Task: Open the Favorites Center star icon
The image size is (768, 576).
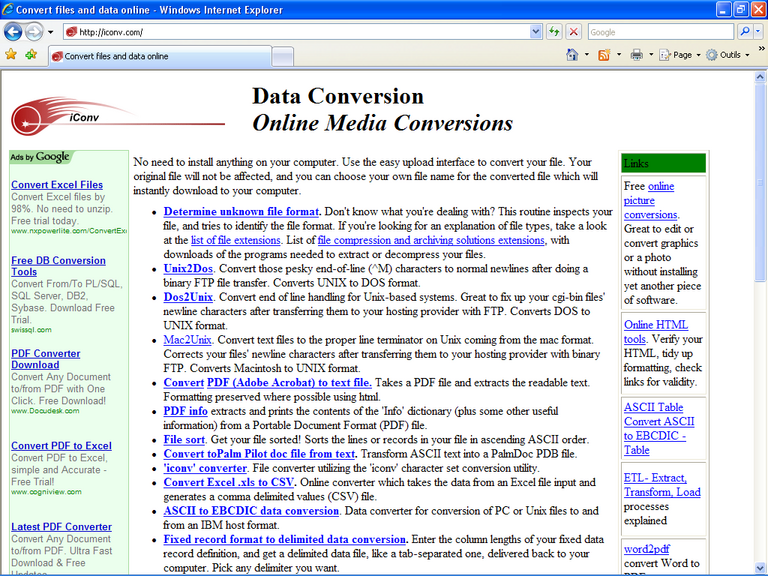Action: [x=11, y=54]
